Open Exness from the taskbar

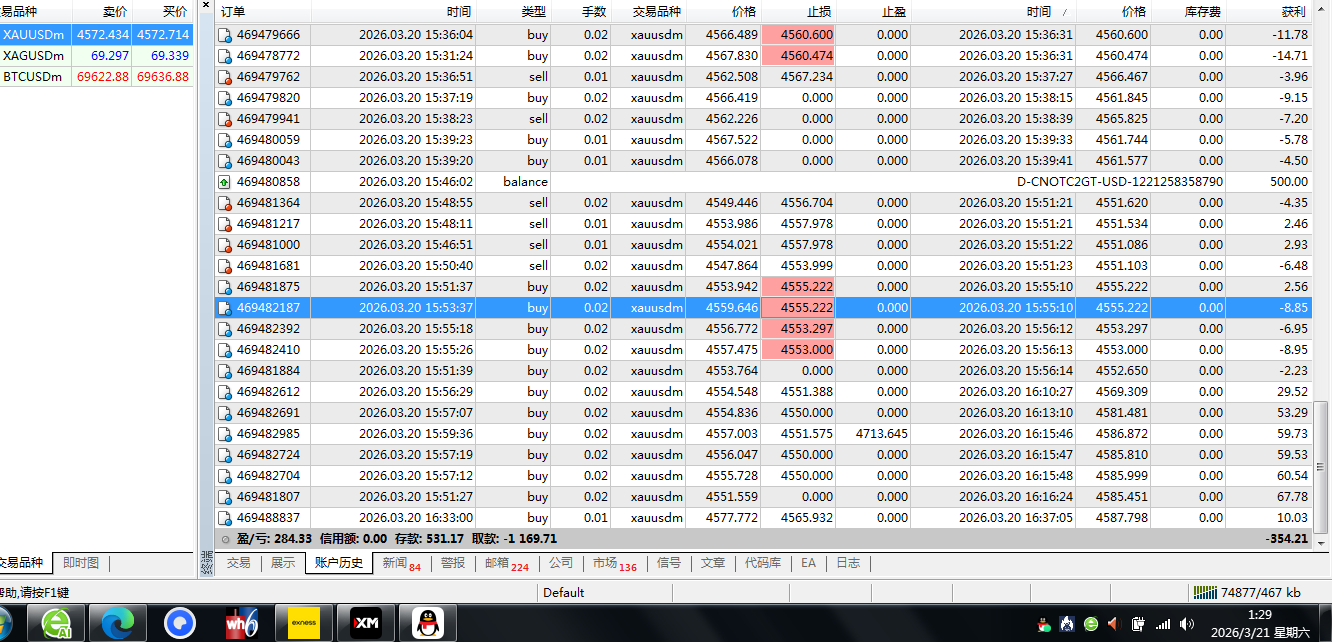(303, 623)
